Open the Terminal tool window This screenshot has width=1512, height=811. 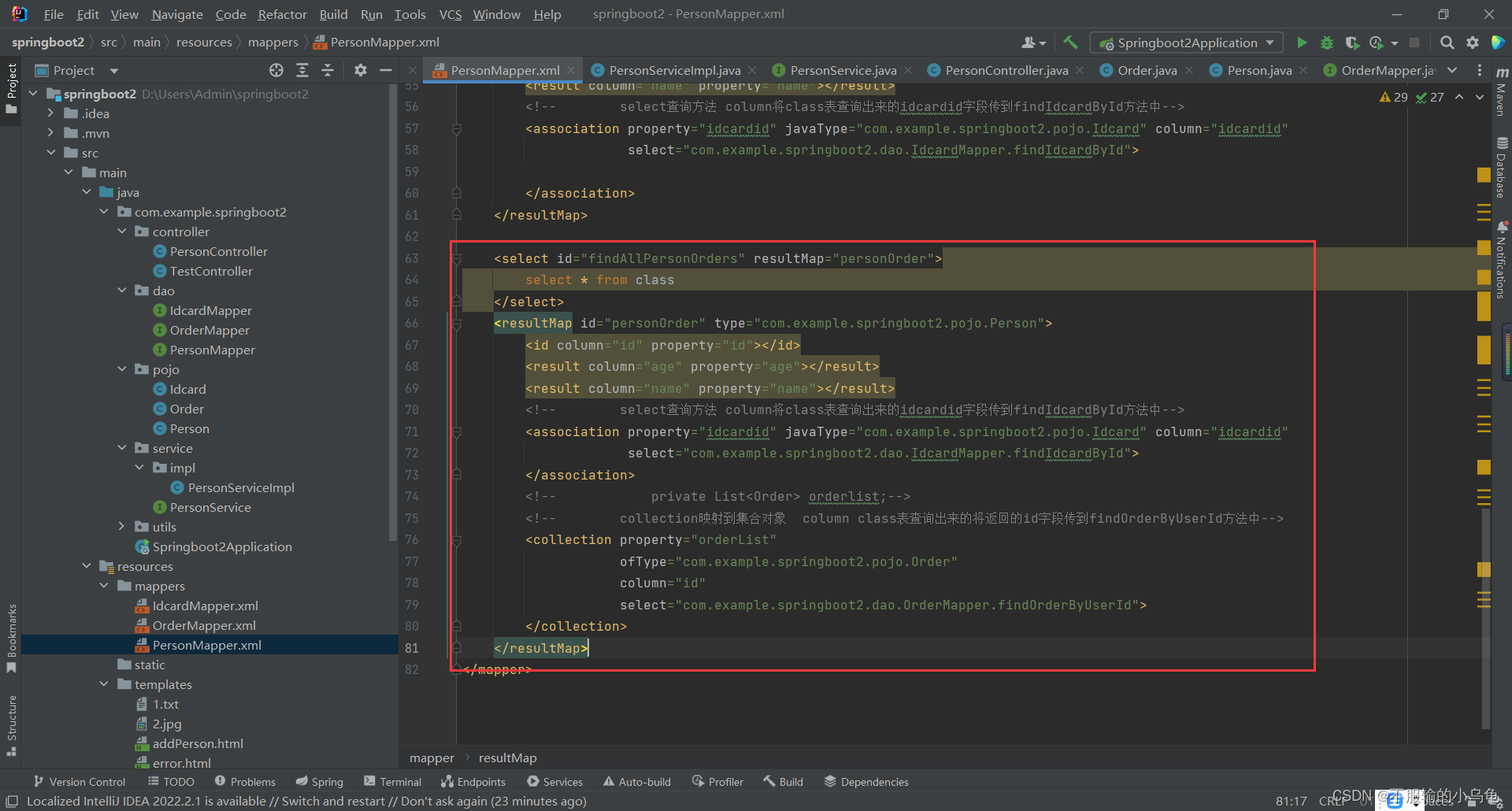click(x=393, y=782)
